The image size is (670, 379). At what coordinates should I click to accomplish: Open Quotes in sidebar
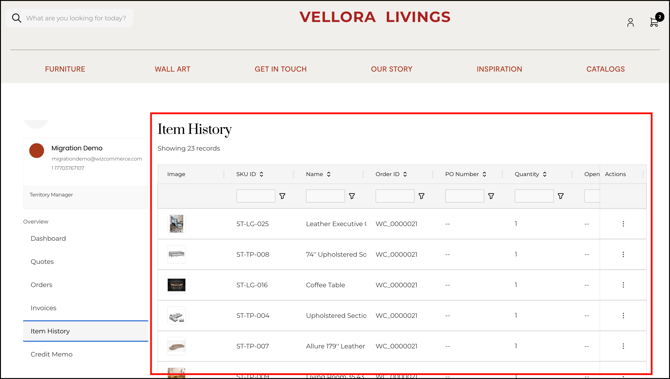[x=42, y=261]
